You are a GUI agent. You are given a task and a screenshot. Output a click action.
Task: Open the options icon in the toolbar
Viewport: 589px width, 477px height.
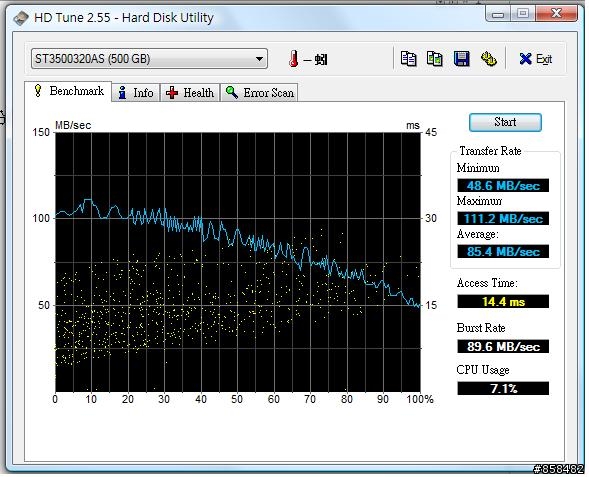[x=488, y=59]
